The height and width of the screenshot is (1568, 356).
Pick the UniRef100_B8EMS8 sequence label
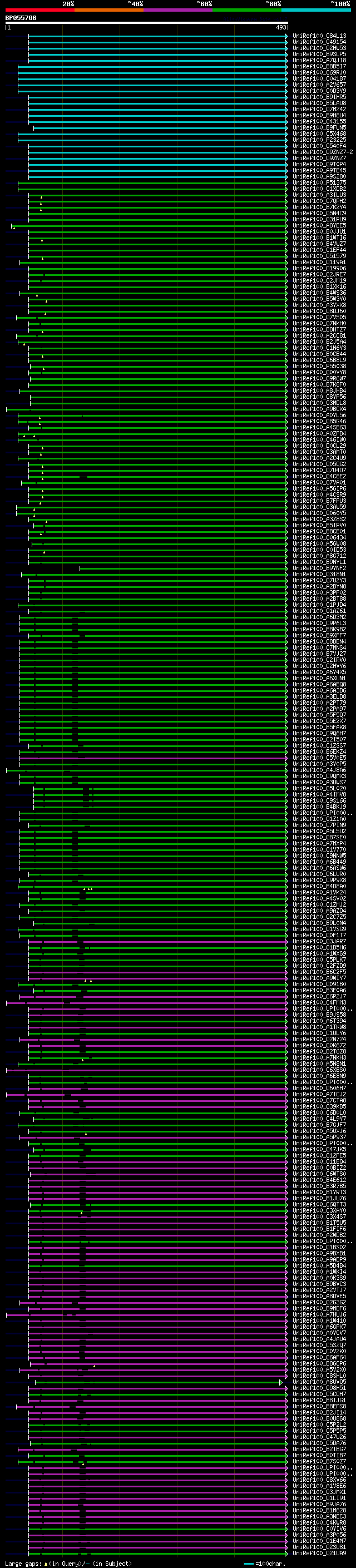click(319, 1406)
